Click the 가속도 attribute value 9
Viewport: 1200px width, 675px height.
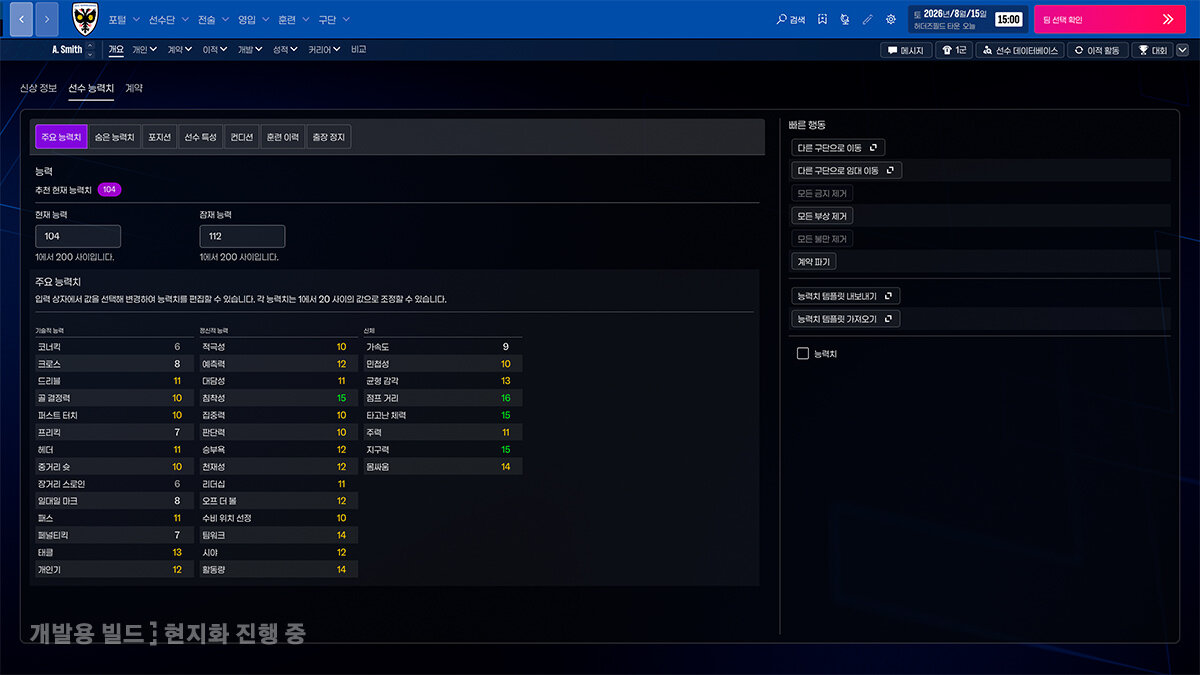click(505, 346)
